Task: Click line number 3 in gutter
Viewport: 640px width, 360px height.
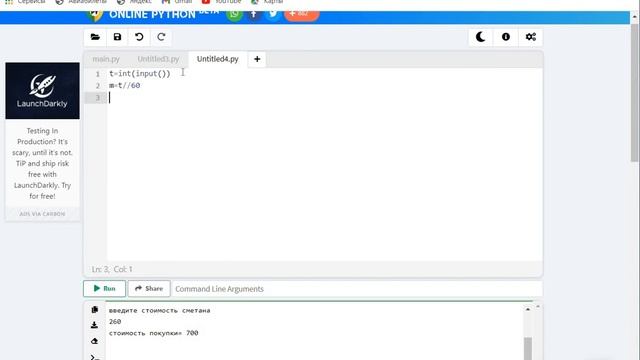Action: click(98, 98)
